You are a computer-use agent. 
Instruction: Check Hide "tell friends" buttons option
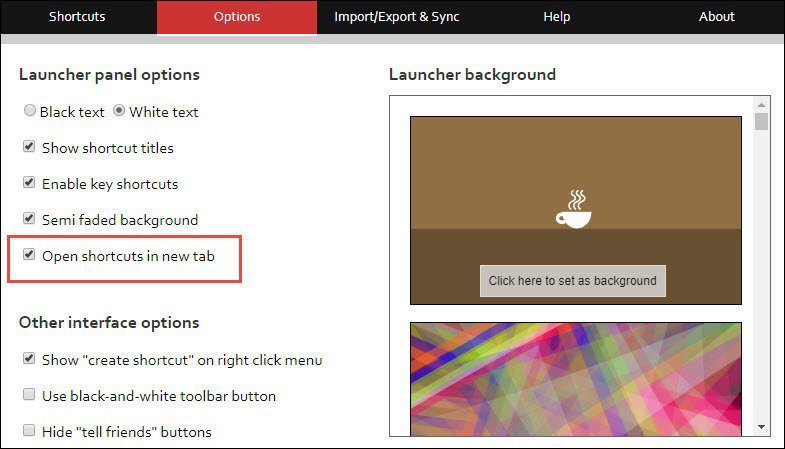click(29, 430)
